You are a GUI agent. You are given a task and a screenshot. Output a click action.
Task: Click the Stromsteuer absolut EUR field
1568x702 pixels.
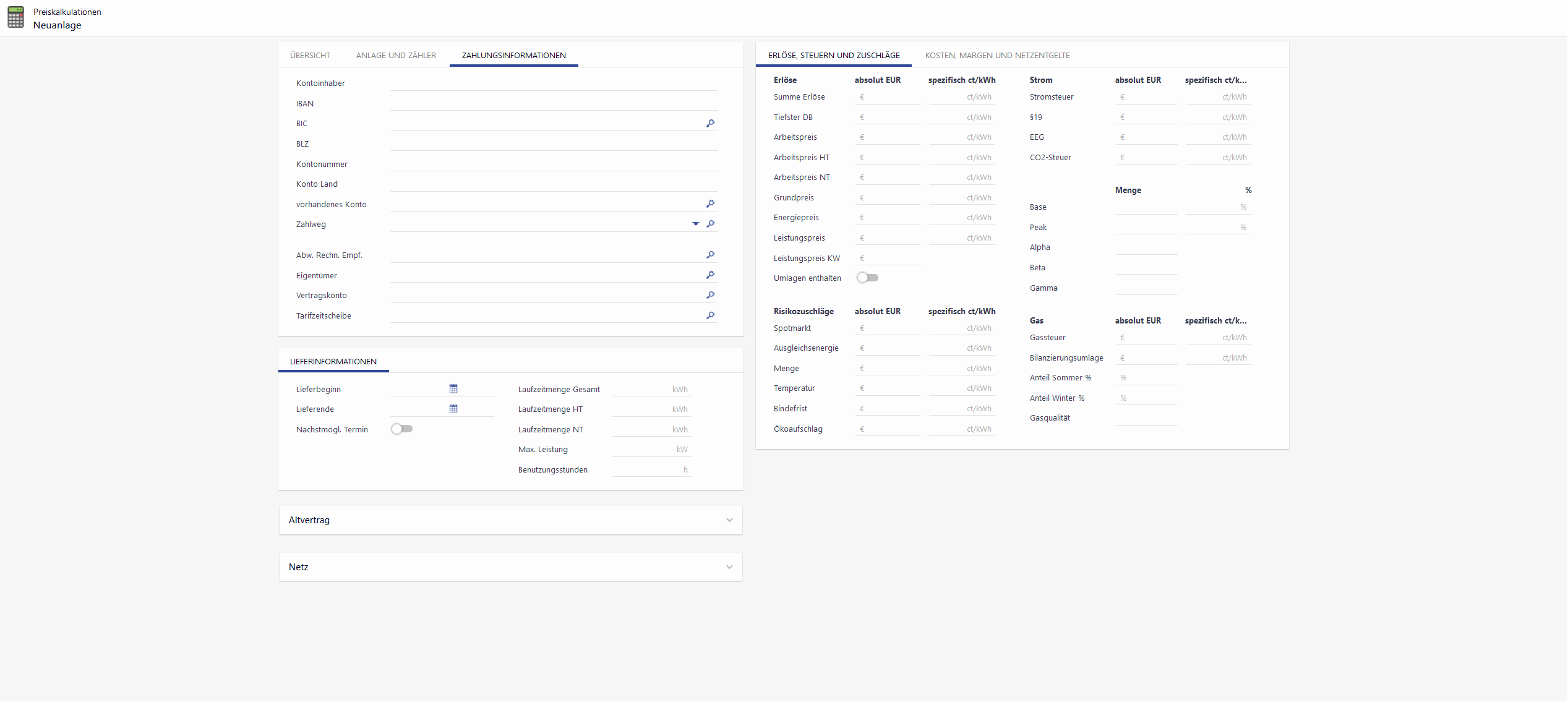(x=1147, y=97)
